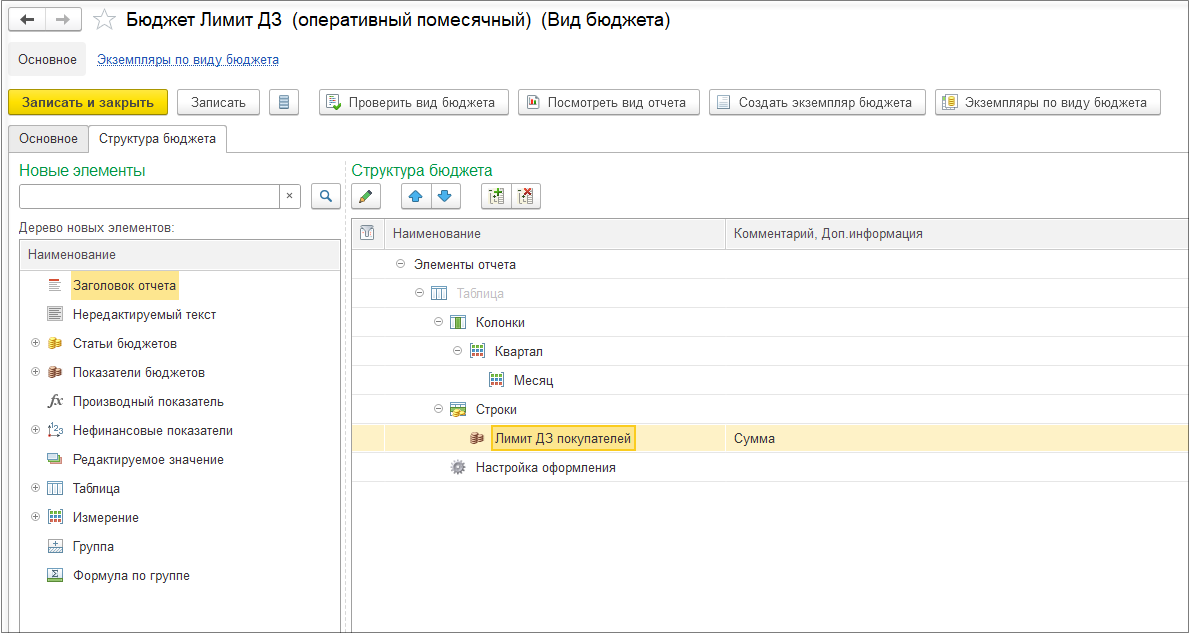Image resolution: width=1189 pixels, height=633 pixels.
Task: Click the magnifier search button
Action: pyautogui.click(x=325, y=196)
